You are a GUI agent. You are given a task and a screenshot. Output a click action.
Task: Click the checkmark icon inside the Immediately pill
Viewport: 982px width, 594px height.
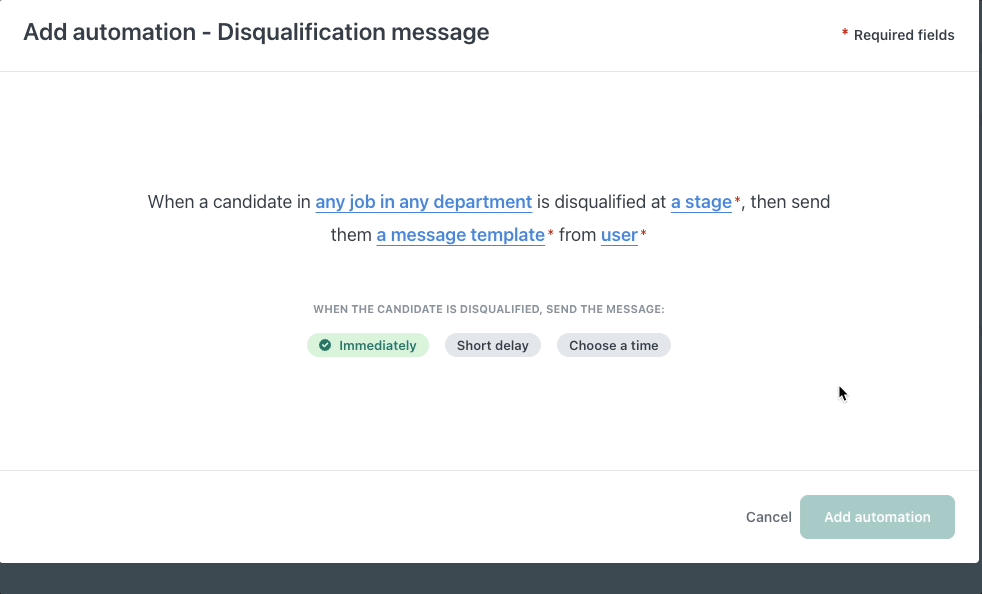point(325,345)
